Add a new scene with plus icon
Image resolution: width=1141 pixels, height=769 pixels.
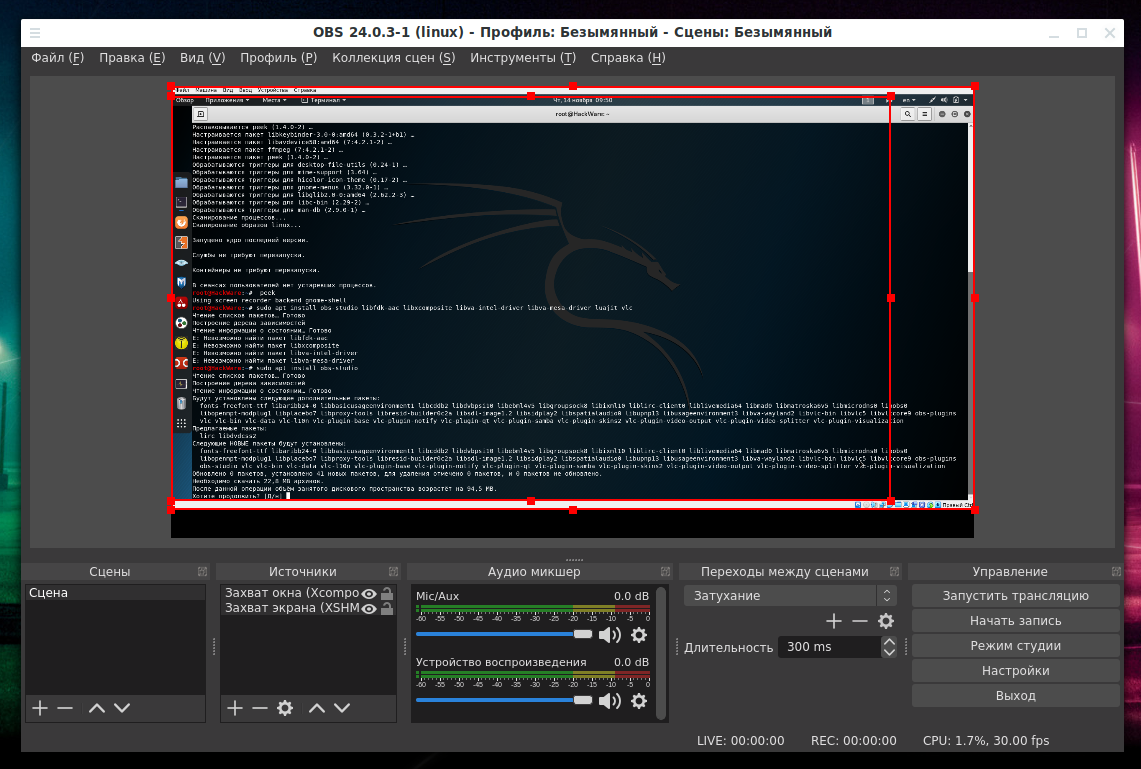point(40,708)
